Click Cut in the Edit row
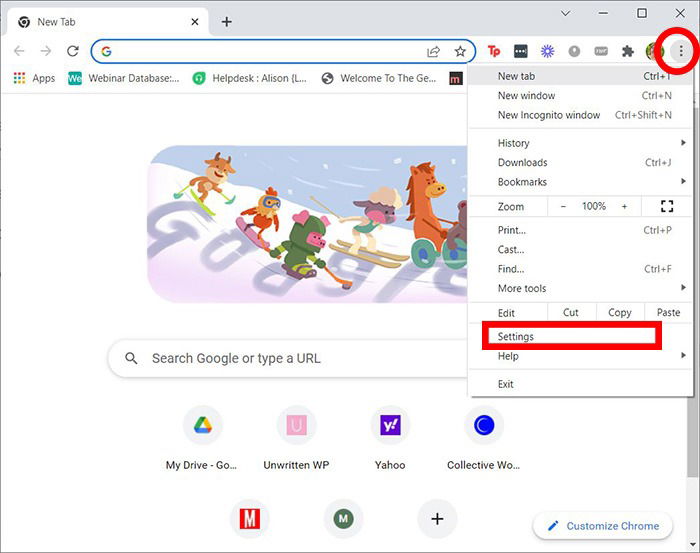 pos(571,312)
